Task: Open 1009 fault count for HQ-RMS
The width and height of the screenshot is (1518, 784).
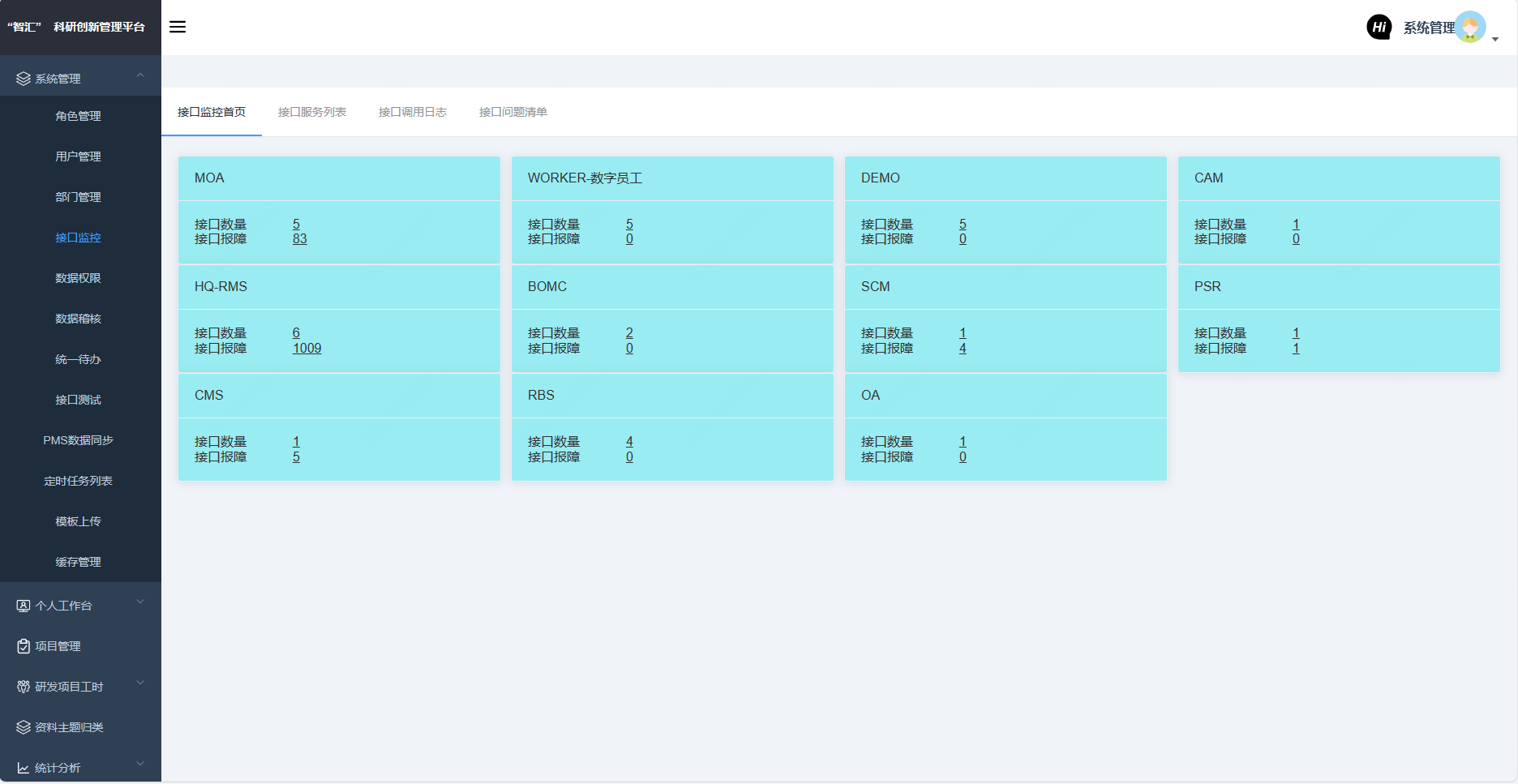Action: 307,349
